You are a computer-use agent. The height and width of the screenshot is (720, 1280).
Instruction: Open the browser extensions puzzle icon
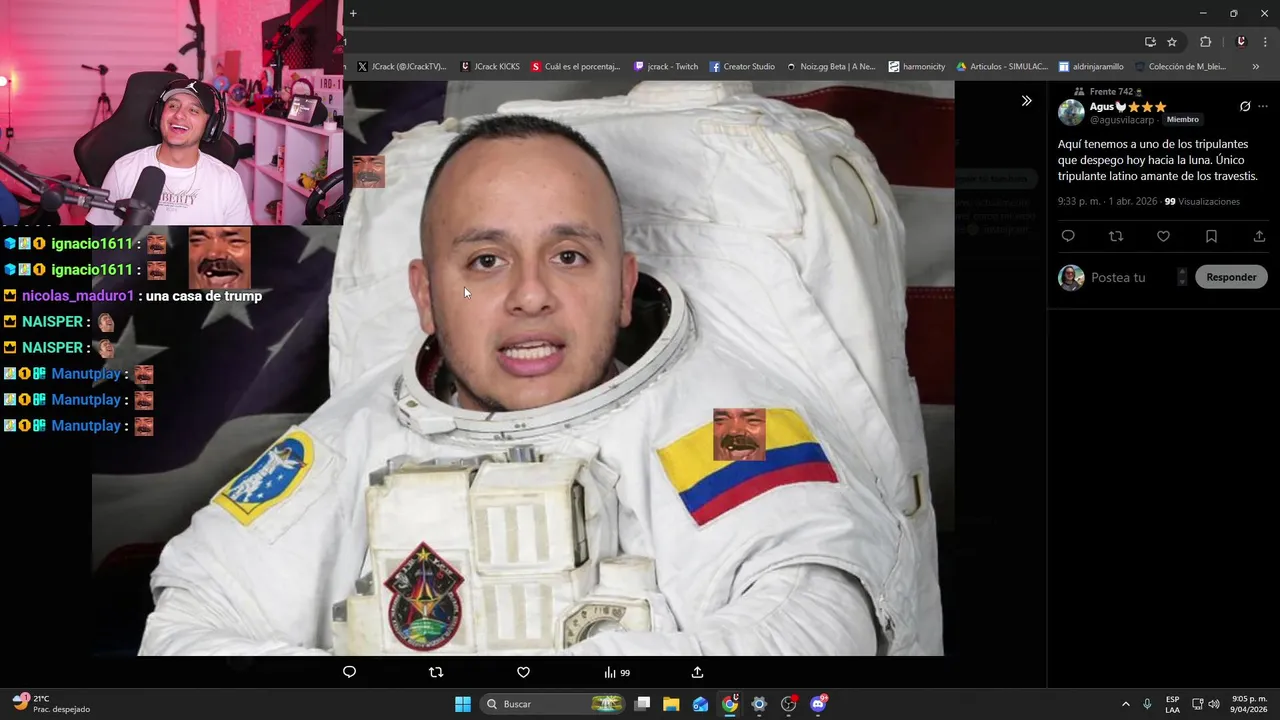click(x=1205, y=42)
